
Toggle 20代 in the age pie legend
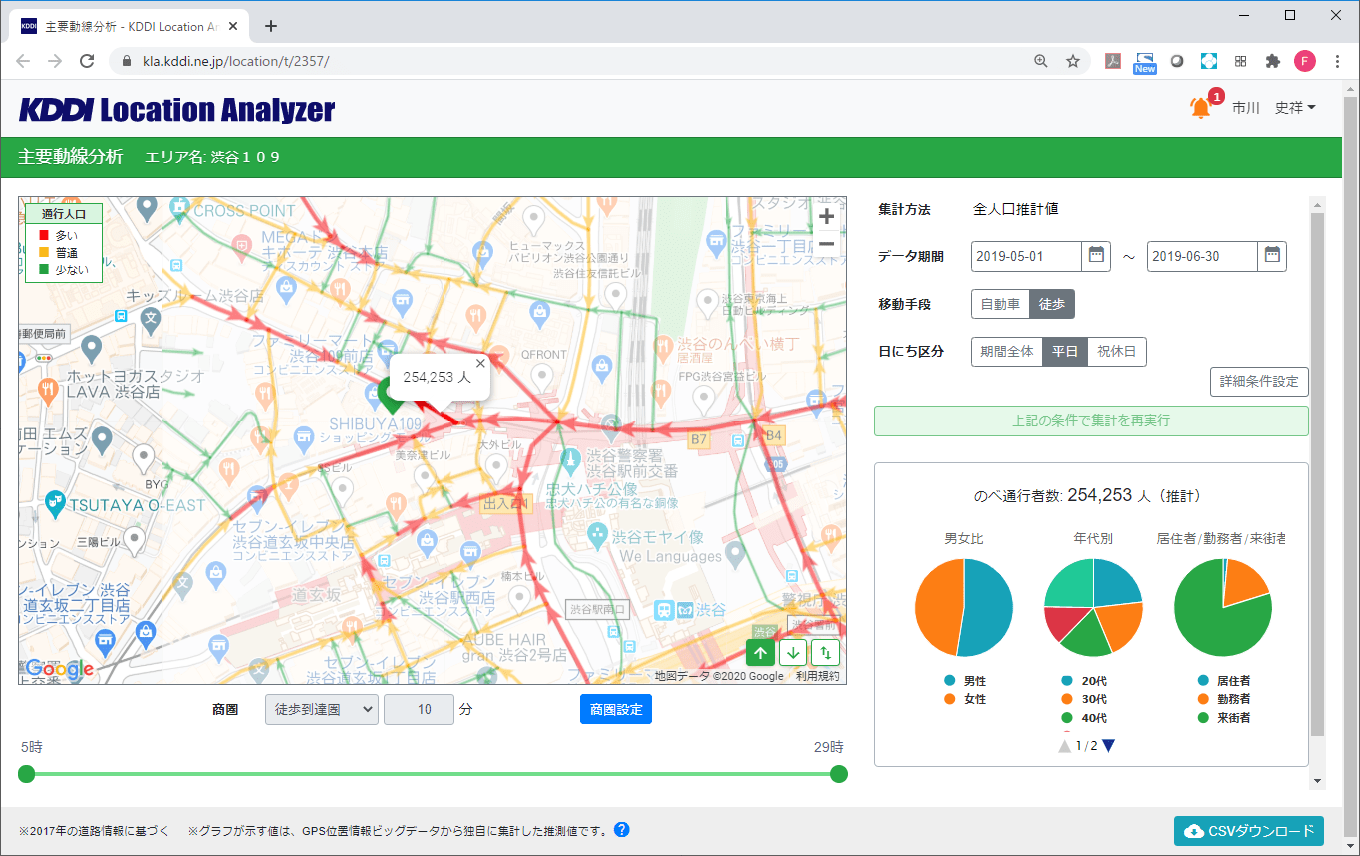(1084, 681)
